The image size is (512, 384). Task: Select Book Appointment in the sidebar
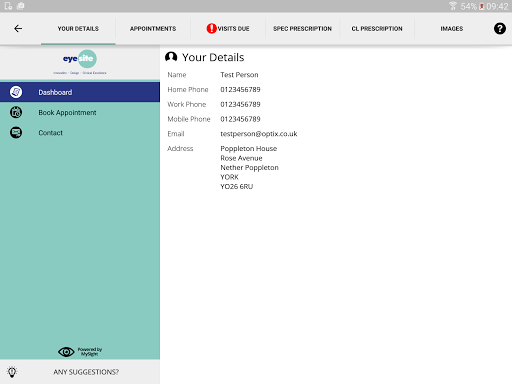click(x=80, y=112)
